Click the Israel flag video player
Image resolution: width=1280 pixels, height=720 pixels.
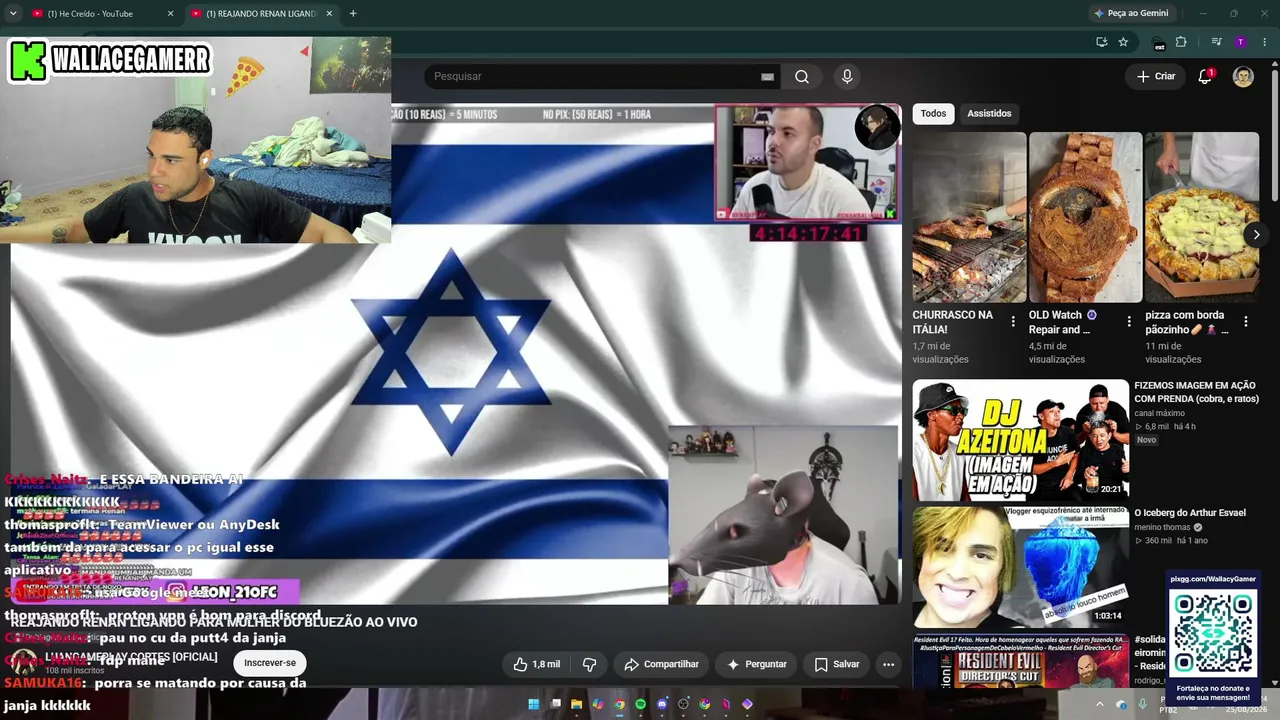click(456, 354)
